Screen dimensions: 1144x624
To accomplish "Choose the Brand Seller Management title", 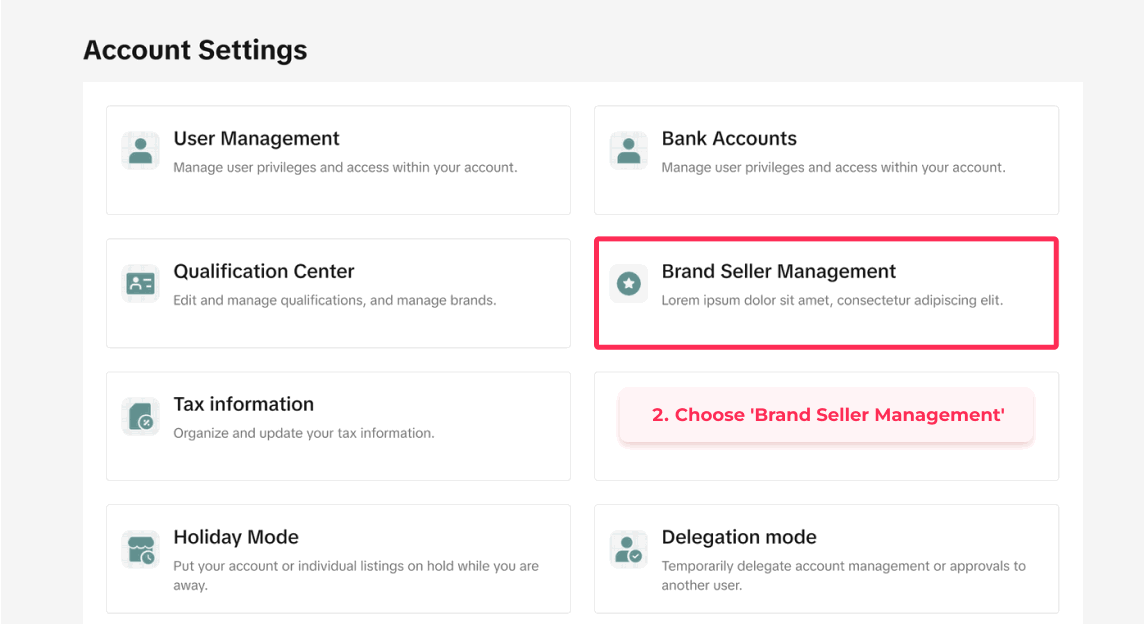I will 778,272.
